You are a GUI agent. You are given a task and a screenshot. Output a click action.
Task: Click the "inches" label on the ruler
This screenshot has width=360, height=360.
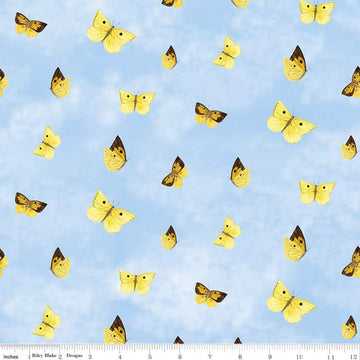coord(11,356)
